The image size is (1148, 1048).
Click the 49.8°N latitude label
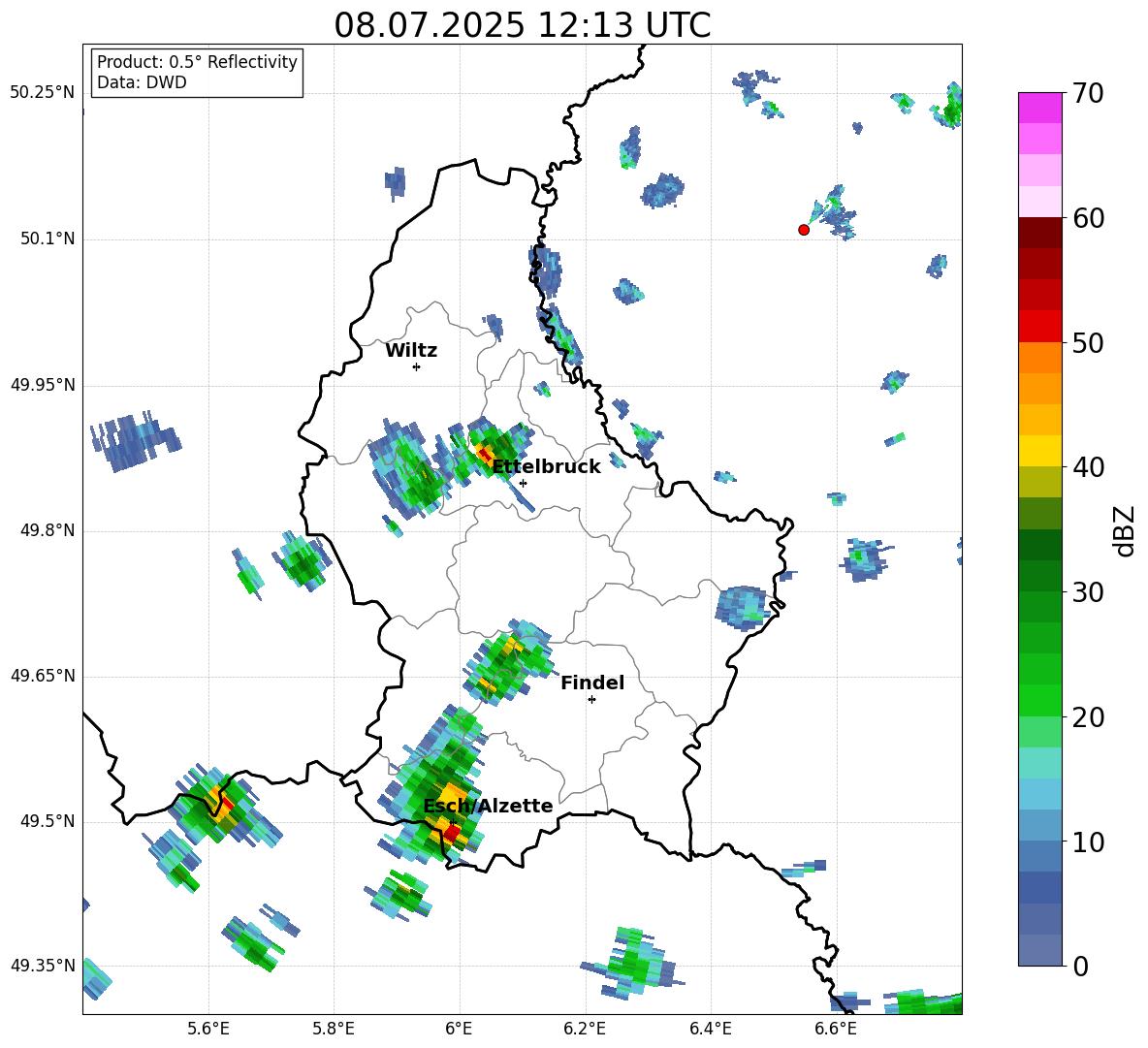pos(47,530)
